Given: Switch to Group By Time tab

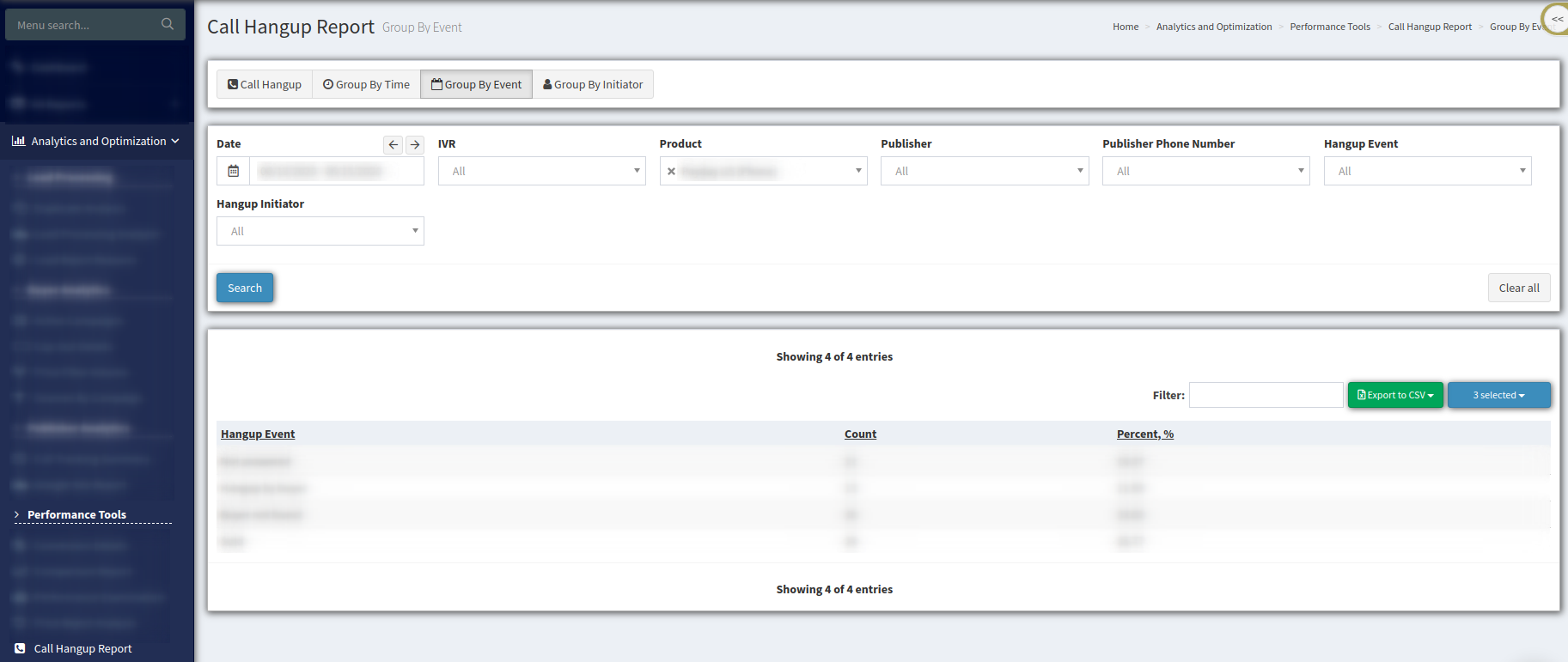Looking at the screenshot, I should [x=366, y=84].
